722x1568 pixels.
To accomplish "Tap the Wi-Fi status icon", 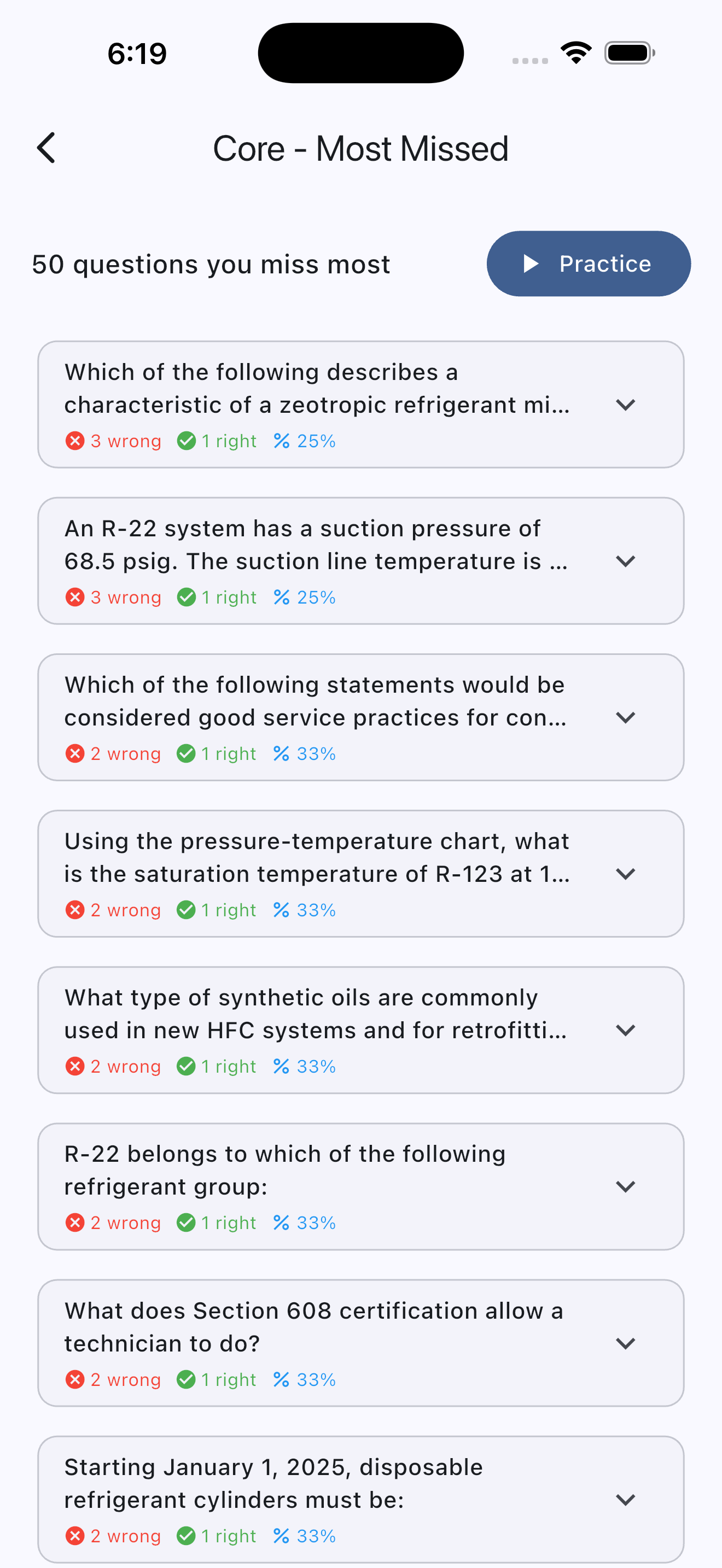I will 576,53.
